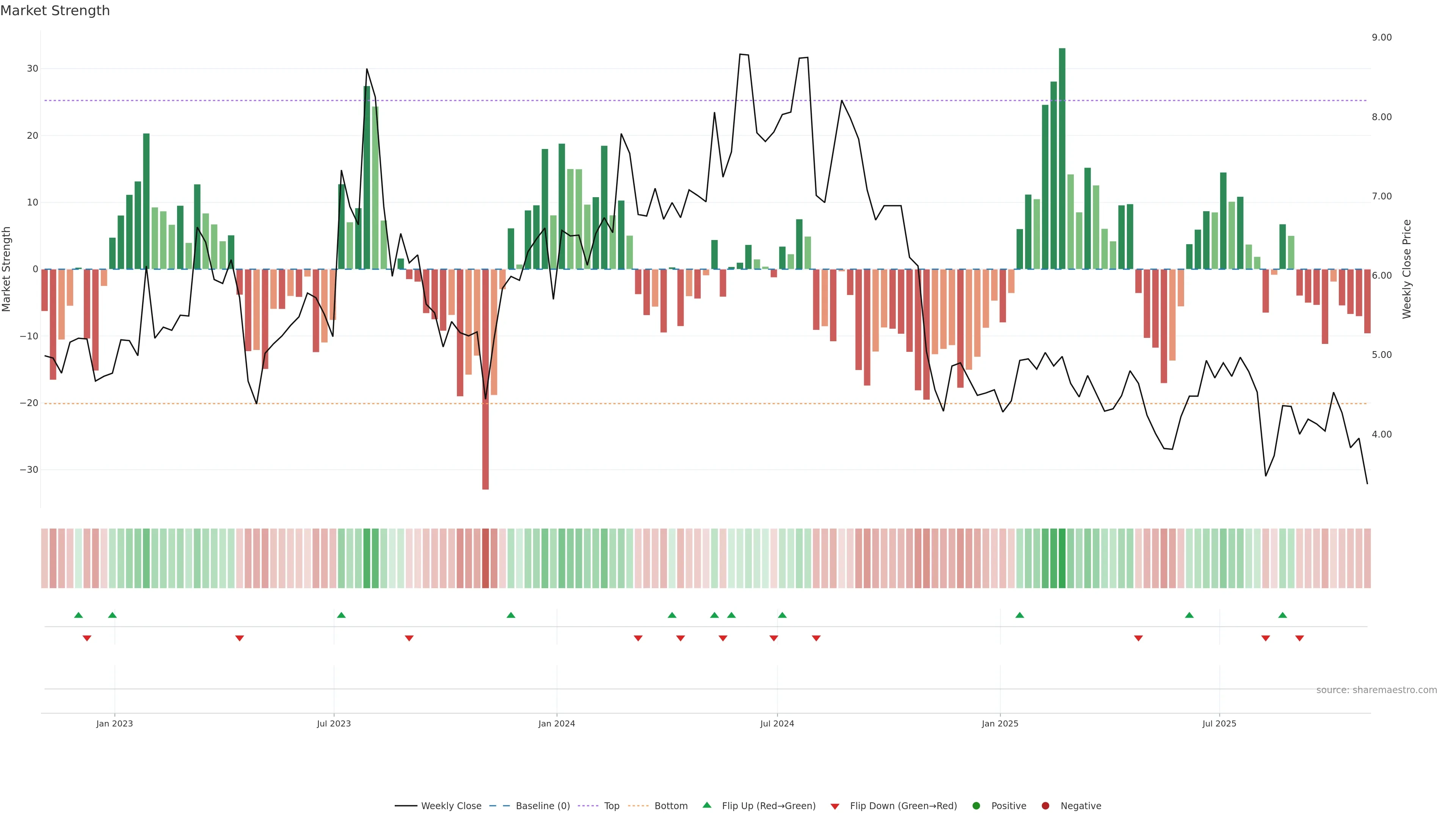
Task: Click the flip-up marker at Jul 2023
Action: (341, 615)
